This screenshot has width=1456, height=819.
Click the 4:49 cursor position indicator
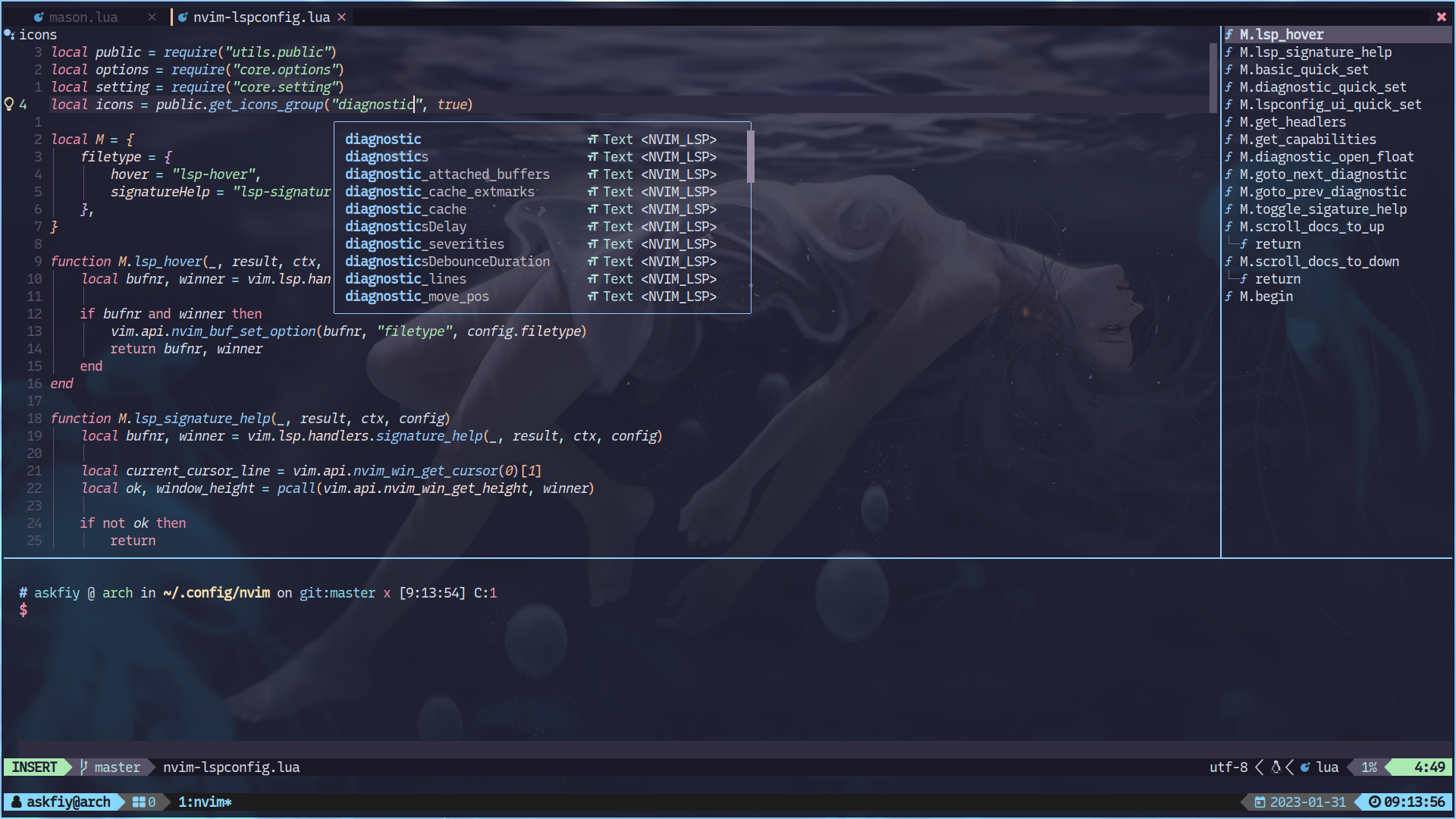point(1429,767)
